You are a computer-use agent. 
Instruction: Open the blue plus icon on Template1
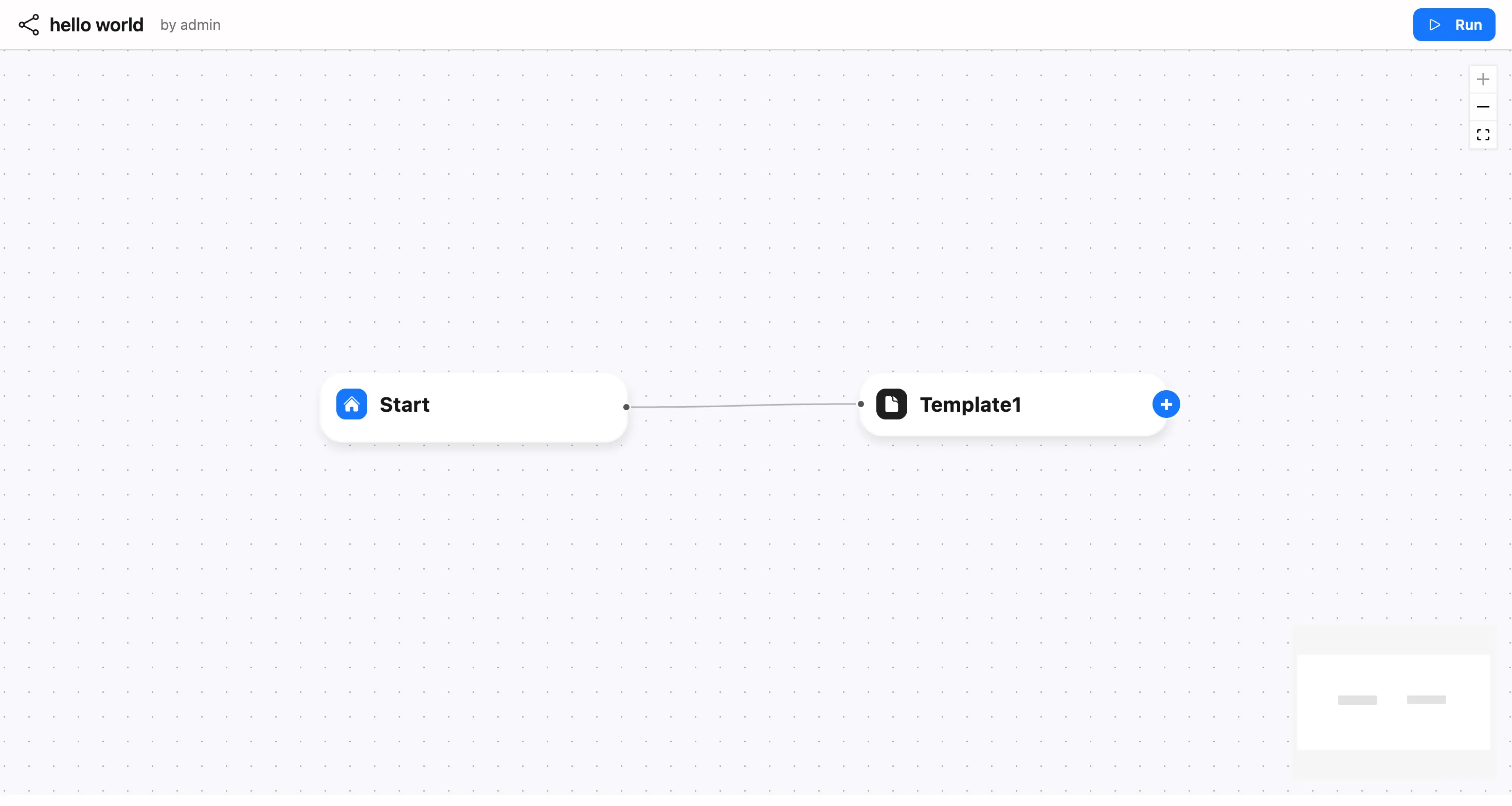(1166, 404)
